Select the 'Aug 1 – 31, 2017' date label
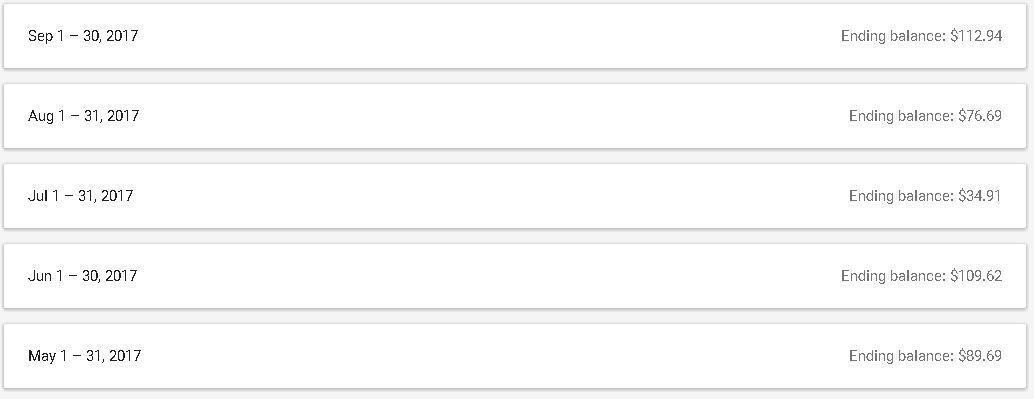Viewport: 1034px width, 399px height. point(84,116)
